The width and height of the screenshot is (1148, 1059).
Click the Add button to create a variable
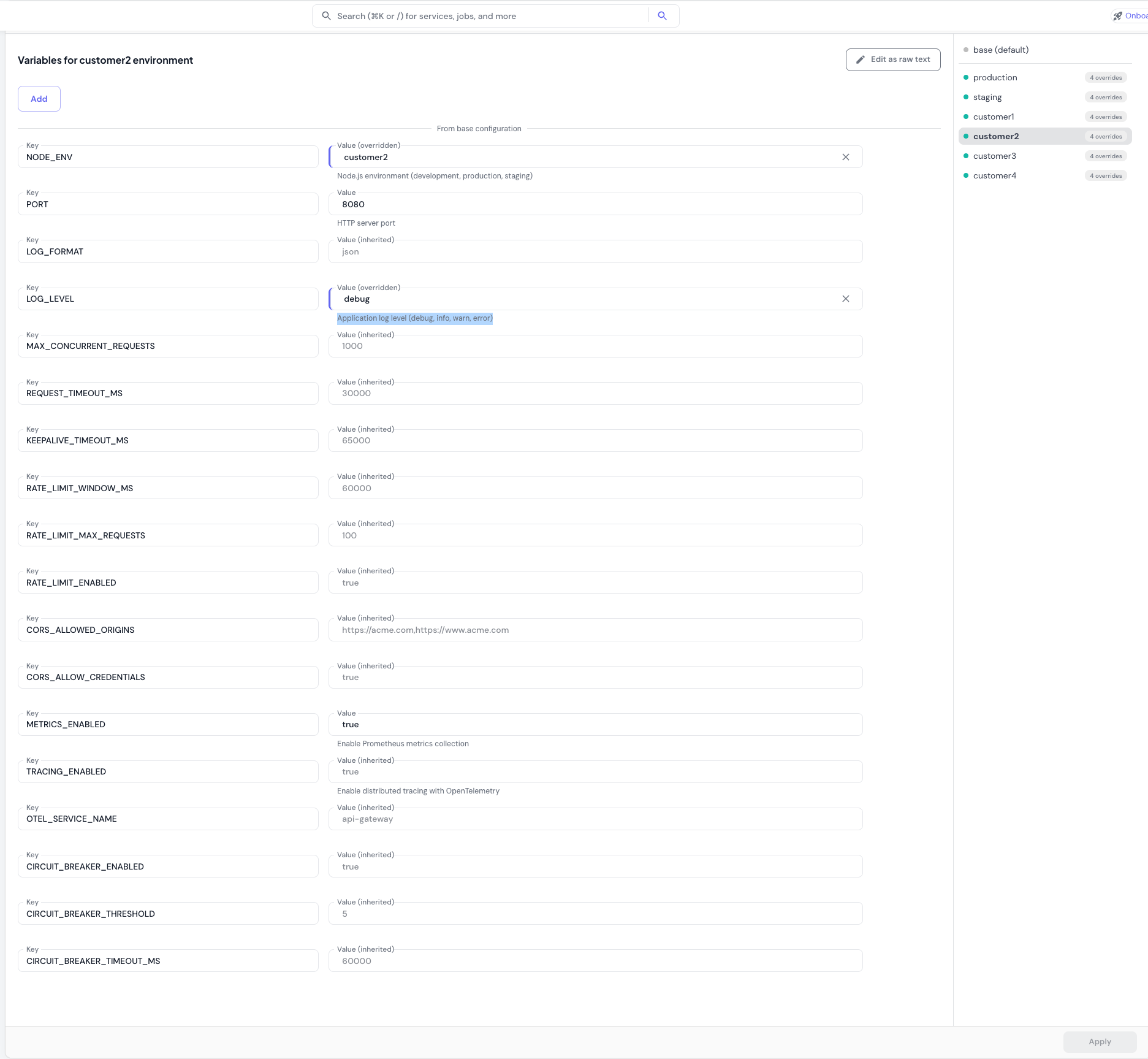coord(39,98)
